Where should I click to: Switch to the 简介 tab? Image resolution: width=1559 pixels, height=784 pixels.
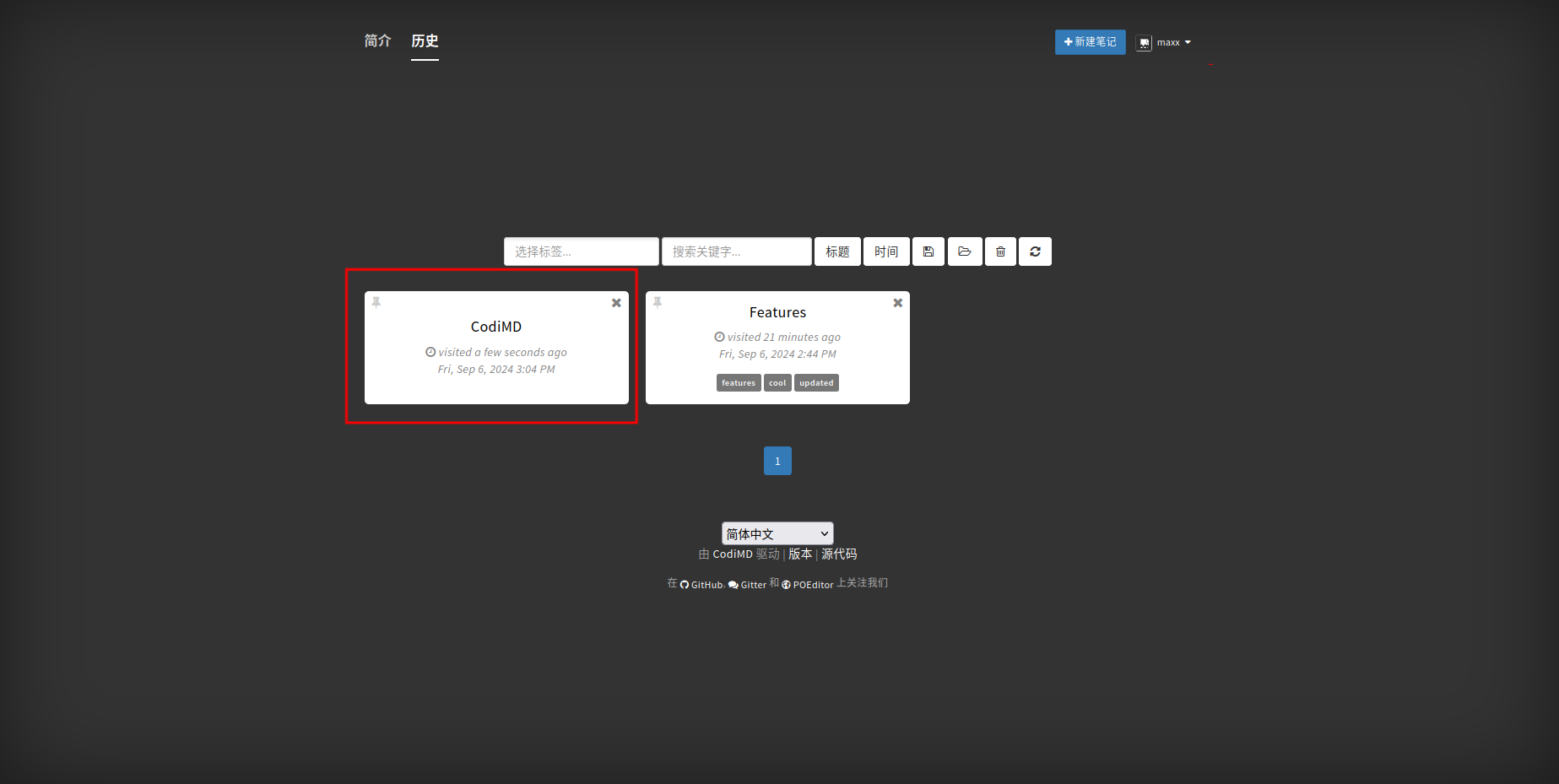pos(378,41)
